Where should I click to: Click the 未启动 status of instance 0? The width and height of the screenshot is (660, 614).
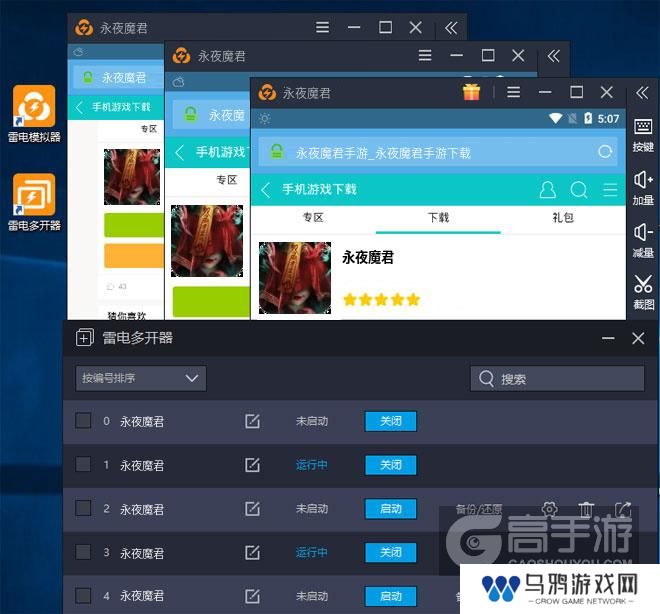[311, 421]
